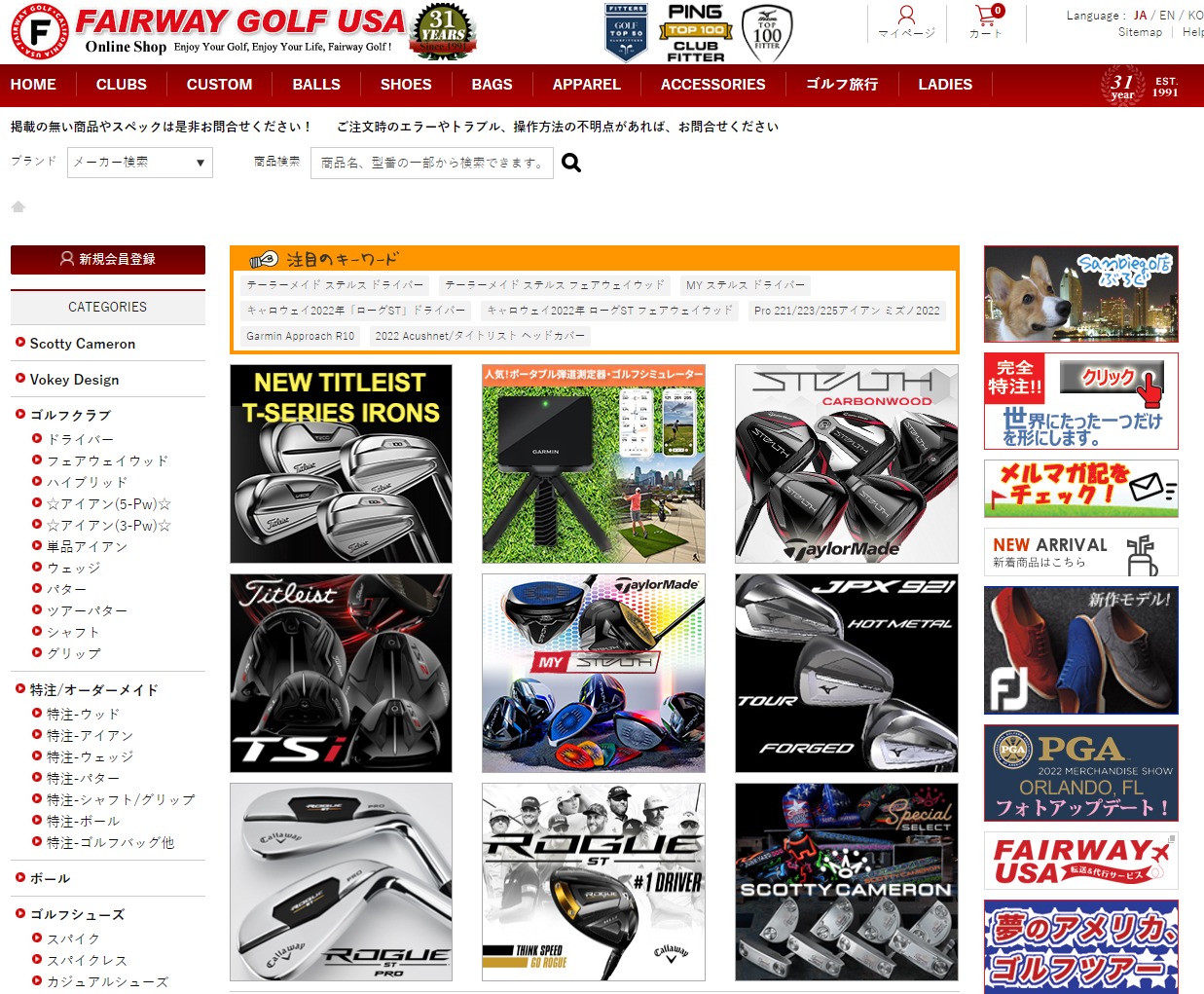Click the 31 year EST. 1991 emblem
Screen dimensions: 1204x994
tap(1141, 85)
